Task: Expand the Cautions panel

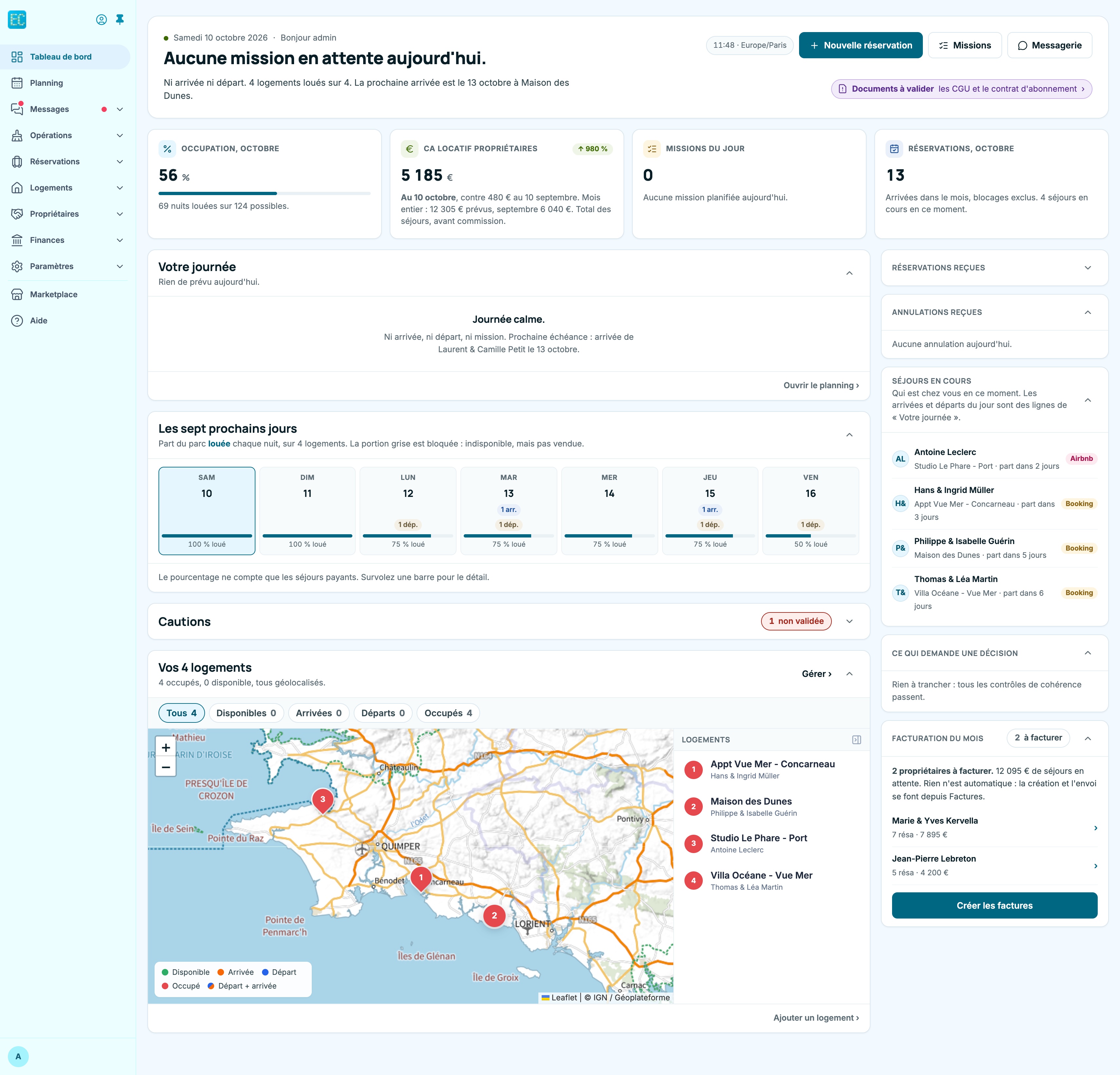Action: click(x=849, y=622)
